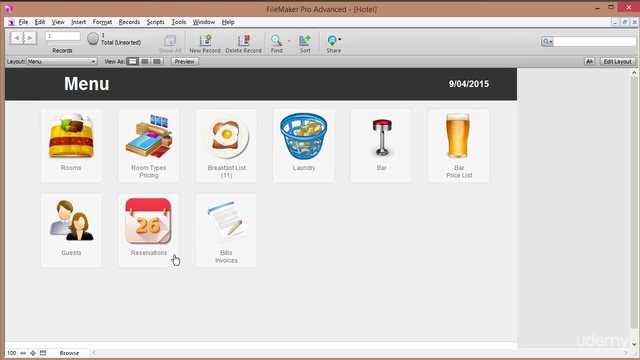Open the Bills Invoices document icon

click(227, 221)
